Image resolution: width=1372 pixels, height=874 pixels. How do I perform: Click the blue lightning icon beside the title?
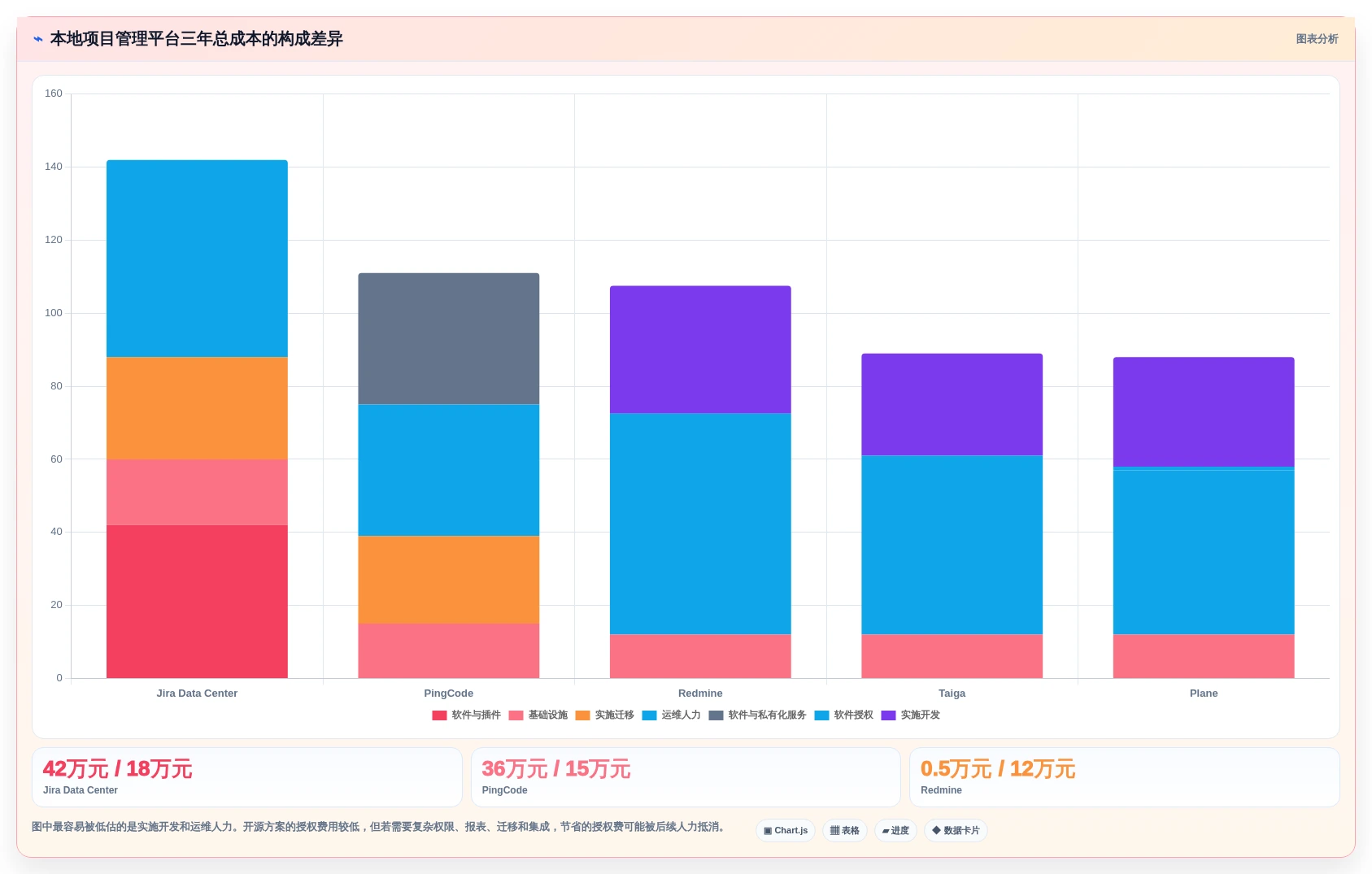point(38,39)
